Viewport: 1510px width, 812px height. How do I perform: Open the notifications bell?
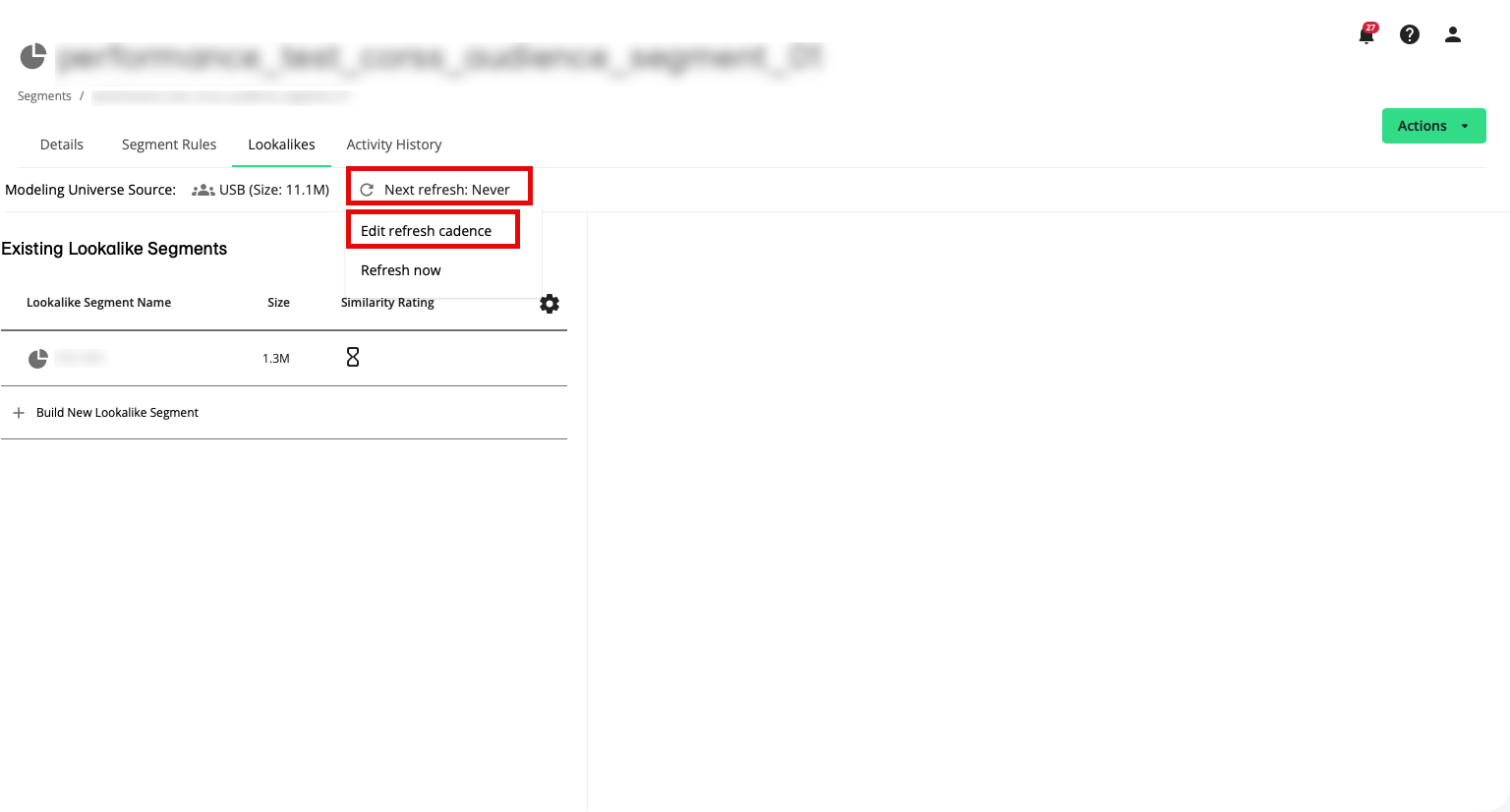coord(1365,35)
